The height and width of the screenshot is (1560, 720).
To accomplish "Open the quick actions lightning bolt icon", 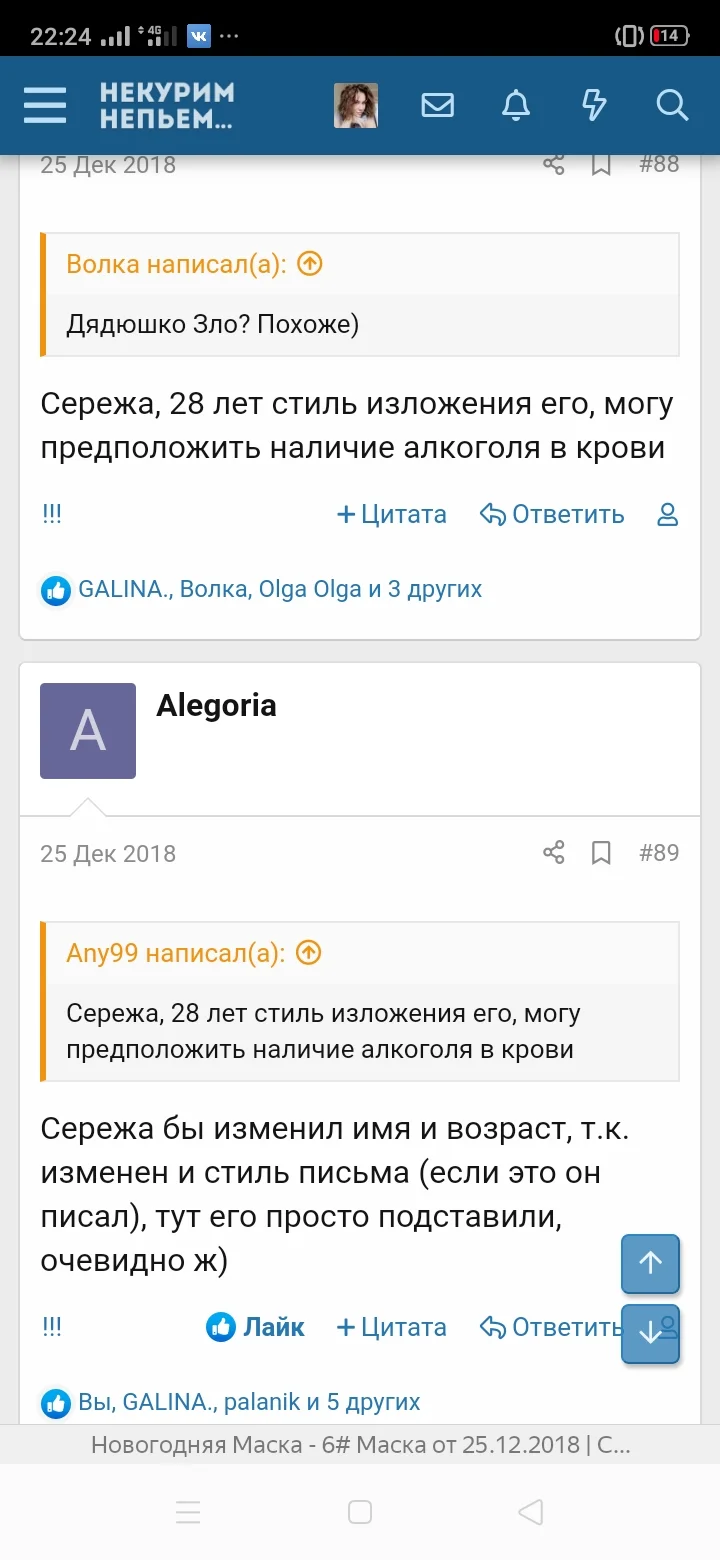I will pos(593,105).
